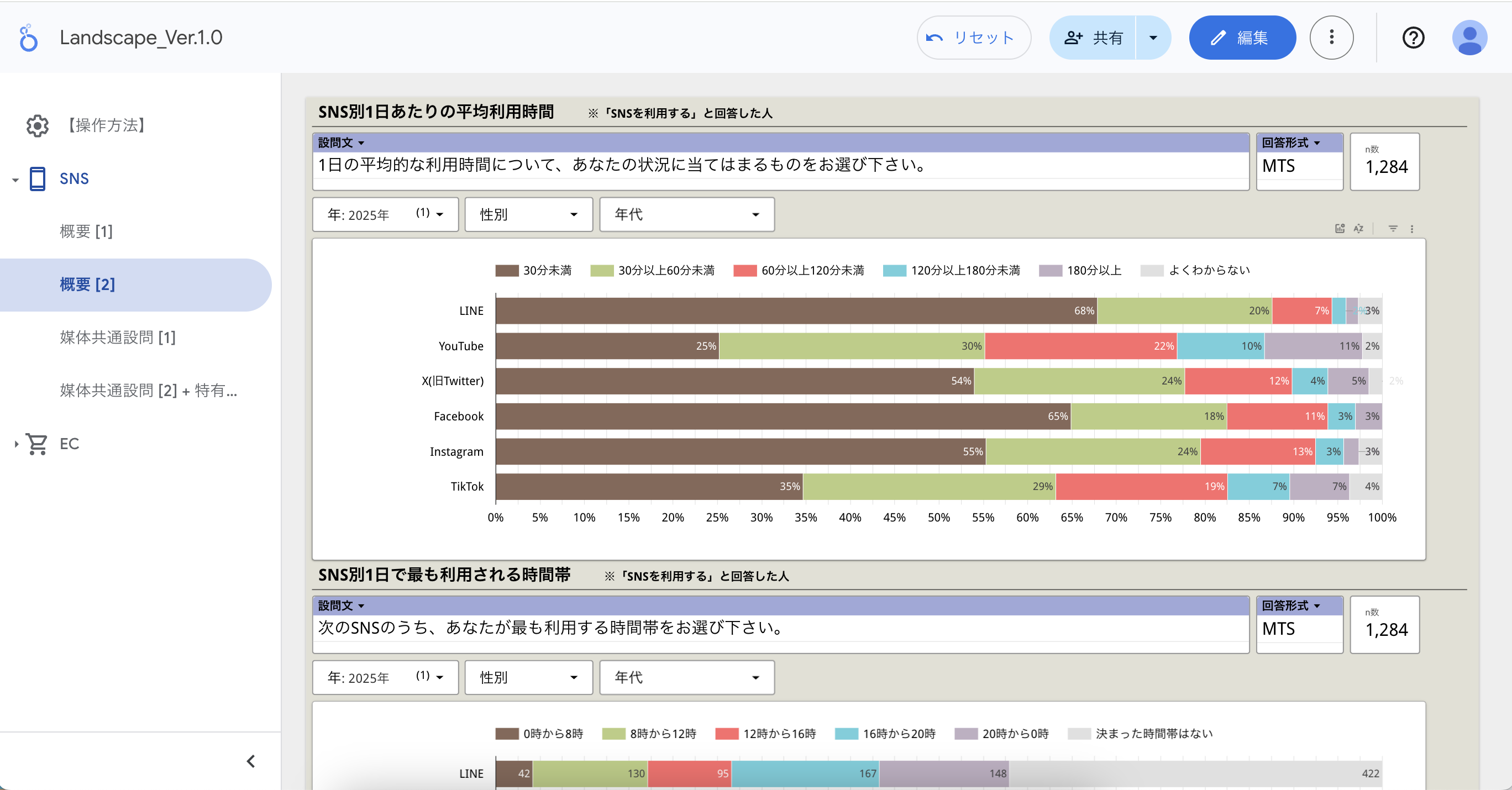Toggle the 0時から8時 legend item
The width and height of the screenshot is (1512, 790).
pyautogui.click(x=539, y=734)
